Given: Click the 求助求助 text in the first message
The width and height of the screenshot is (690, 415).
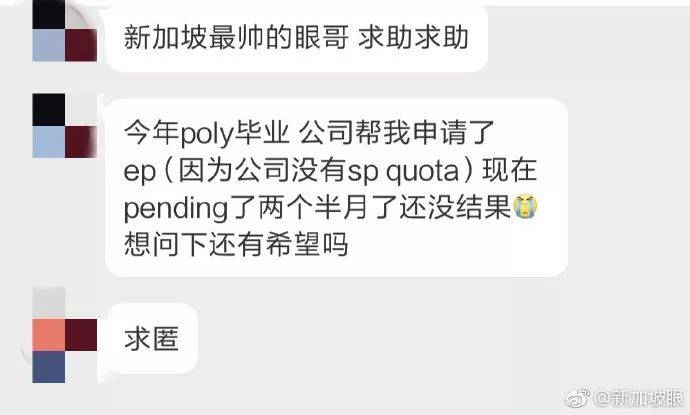Looking at the screenshot, I should (413, 37).
